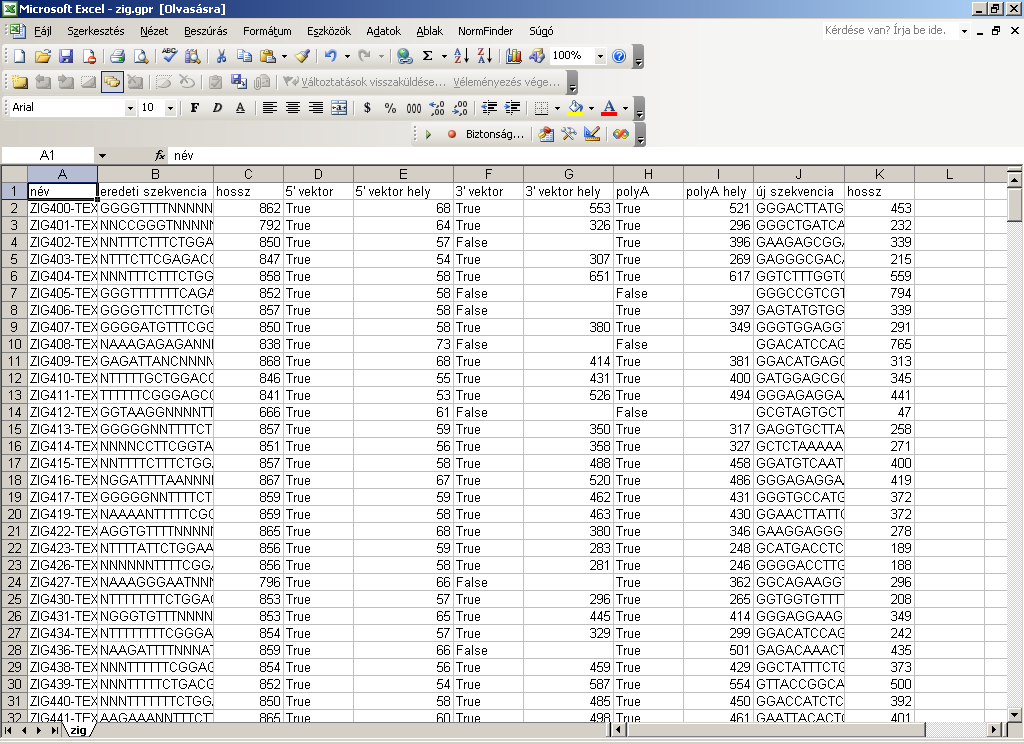
Task: Expand the Paste options arrow
Action: [284, 56]
